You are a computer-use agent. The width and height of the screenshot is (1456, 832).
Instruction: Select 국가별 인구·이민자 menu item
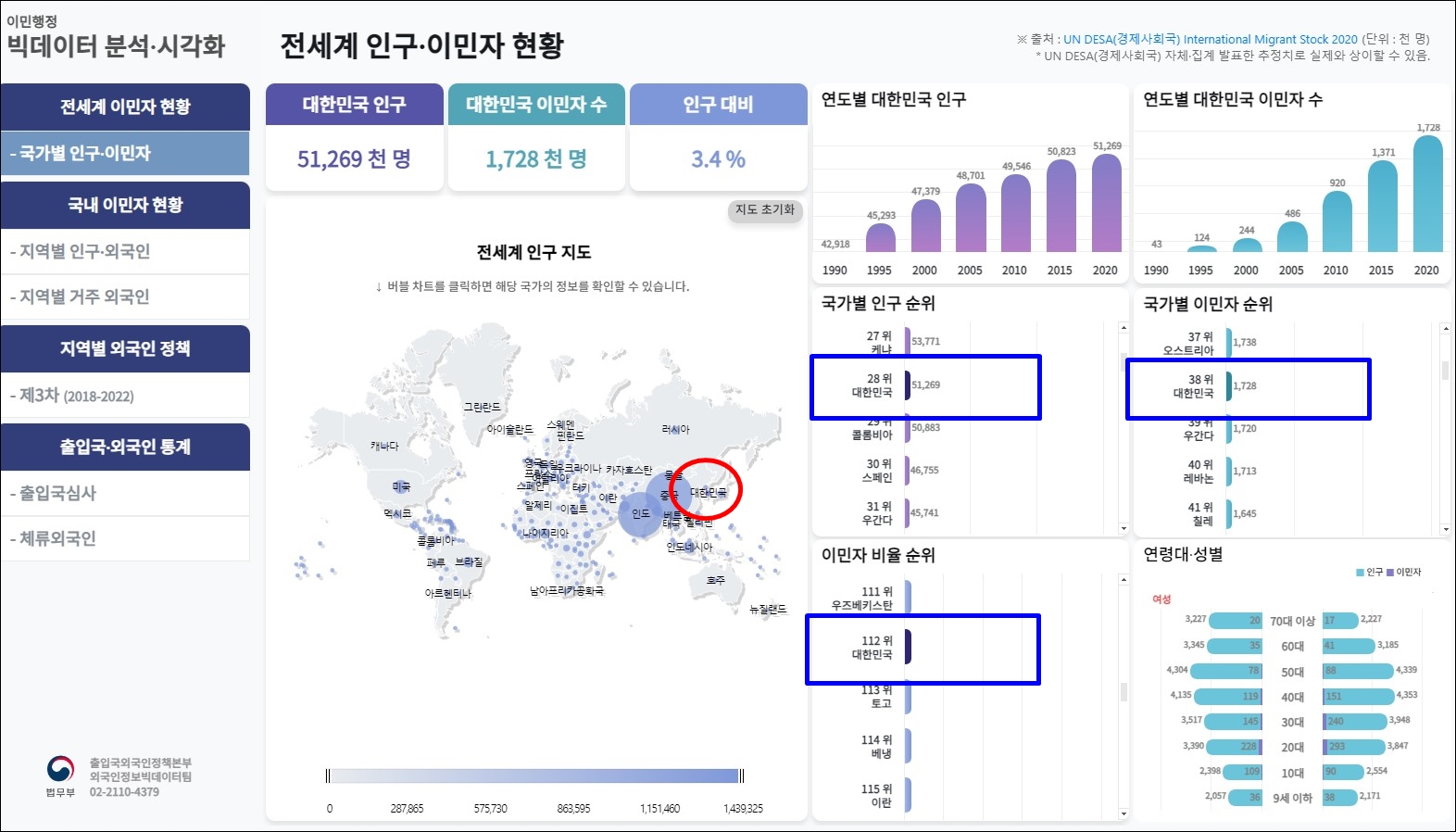[125, 153]
